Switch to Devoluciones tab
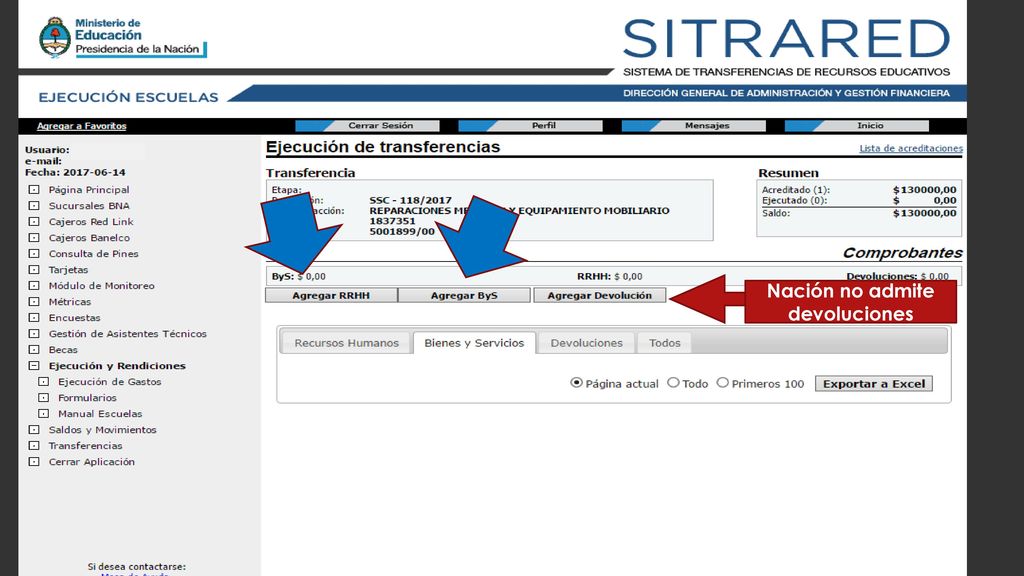This screenshot has height=576, width=1024. pyautogui.click(x=586, y=343)
